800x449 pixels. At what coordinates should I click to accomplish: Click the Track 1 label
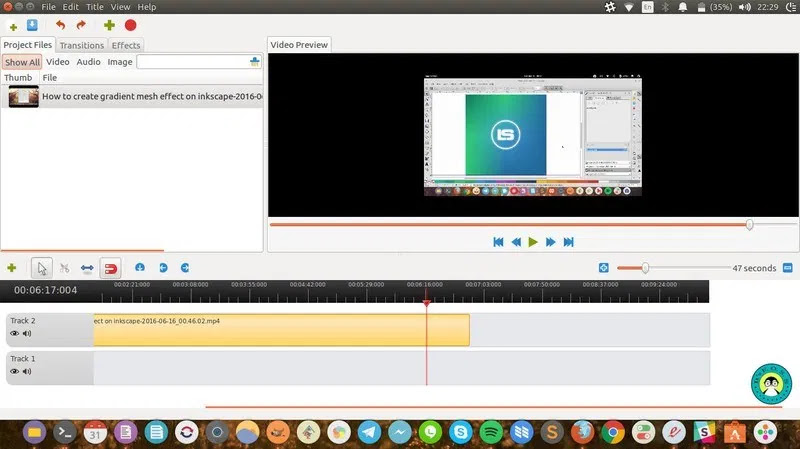tap(23, 359)
